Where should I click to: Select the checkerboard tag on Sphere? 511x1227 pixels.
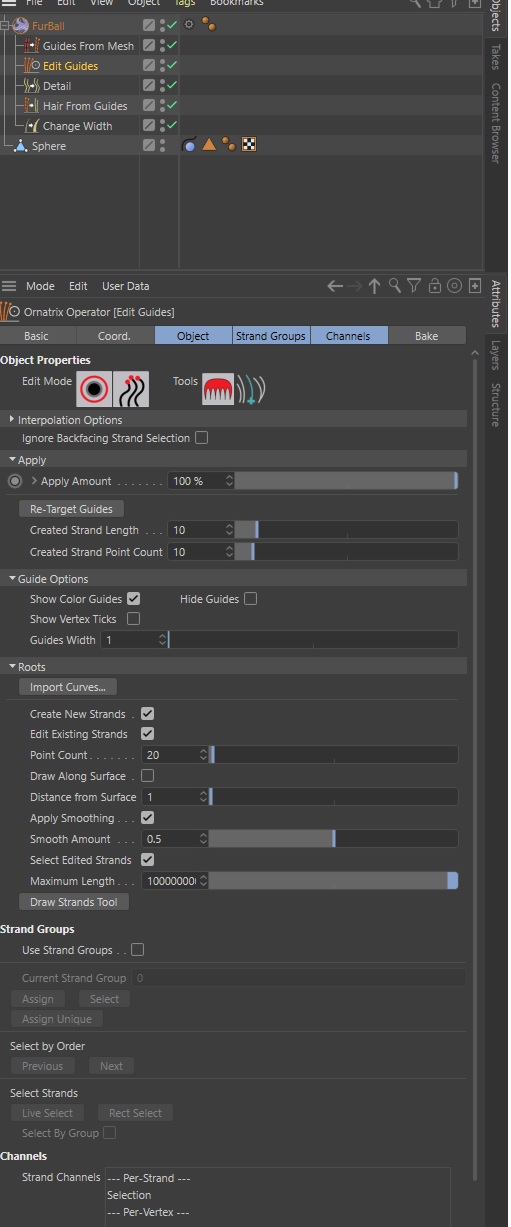pyautogui.click(x=249, y=145)
